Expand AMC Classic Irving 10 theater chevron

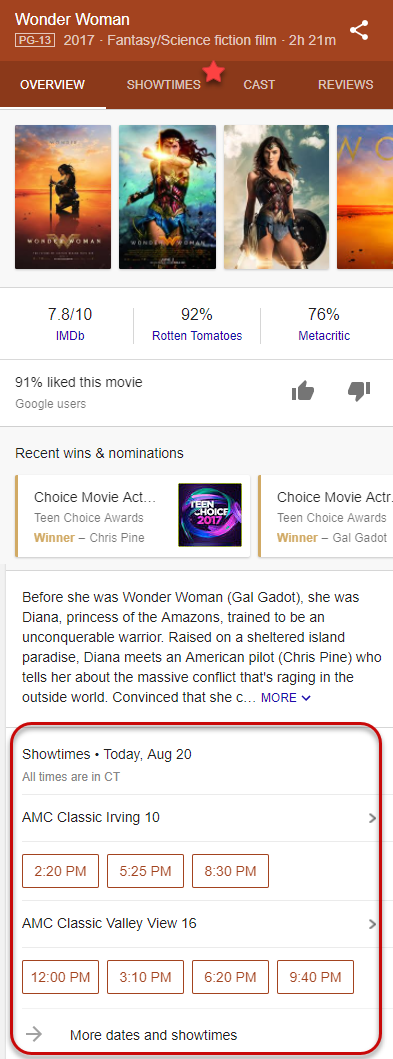tap(372, 818)
